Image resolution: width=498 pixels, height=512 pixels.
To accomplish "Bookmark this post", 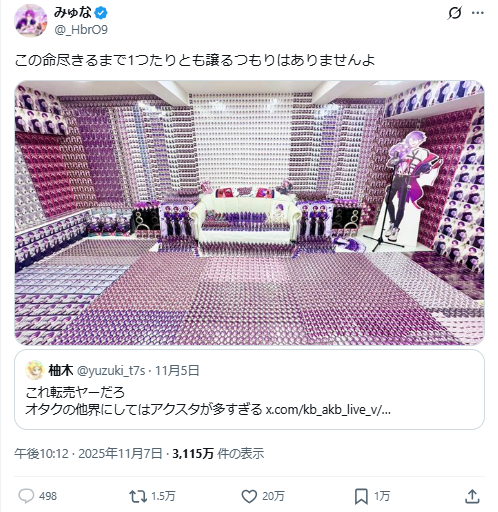I will coord(361,496).
